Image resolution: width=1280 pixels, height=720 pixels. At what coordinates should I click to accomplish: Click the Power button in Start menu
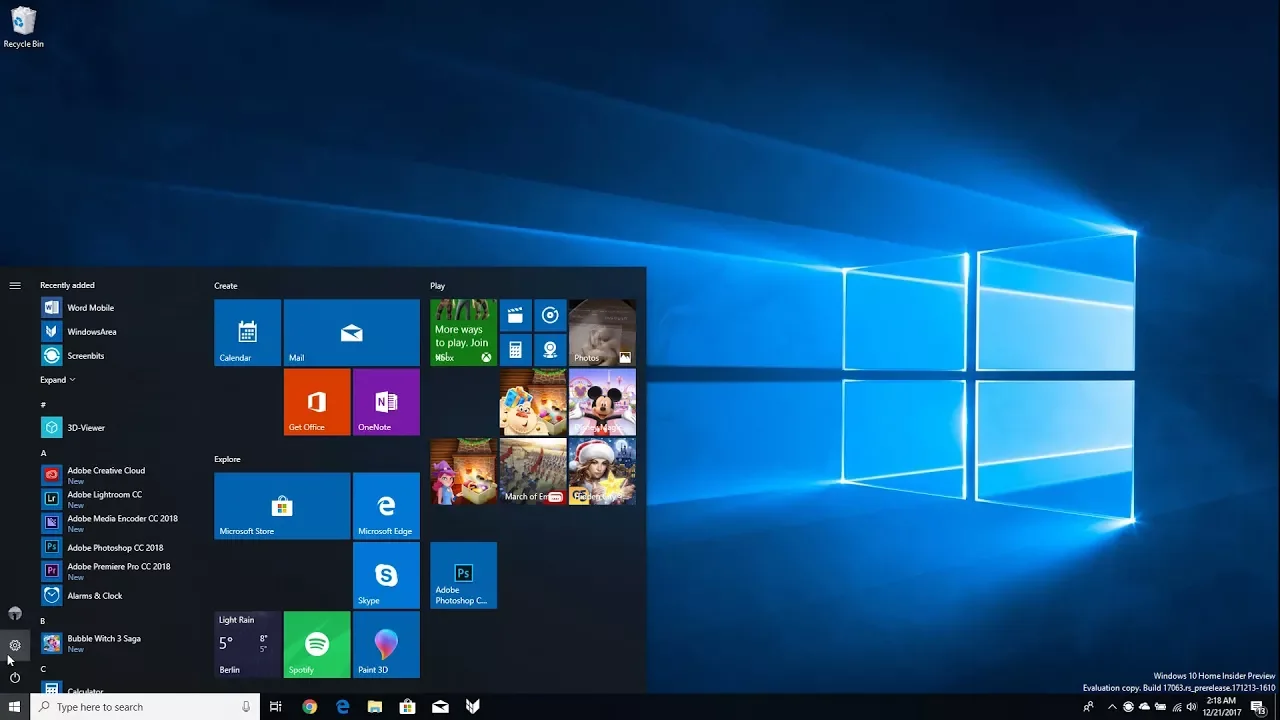pyautogui.click(x=15, y=678)
